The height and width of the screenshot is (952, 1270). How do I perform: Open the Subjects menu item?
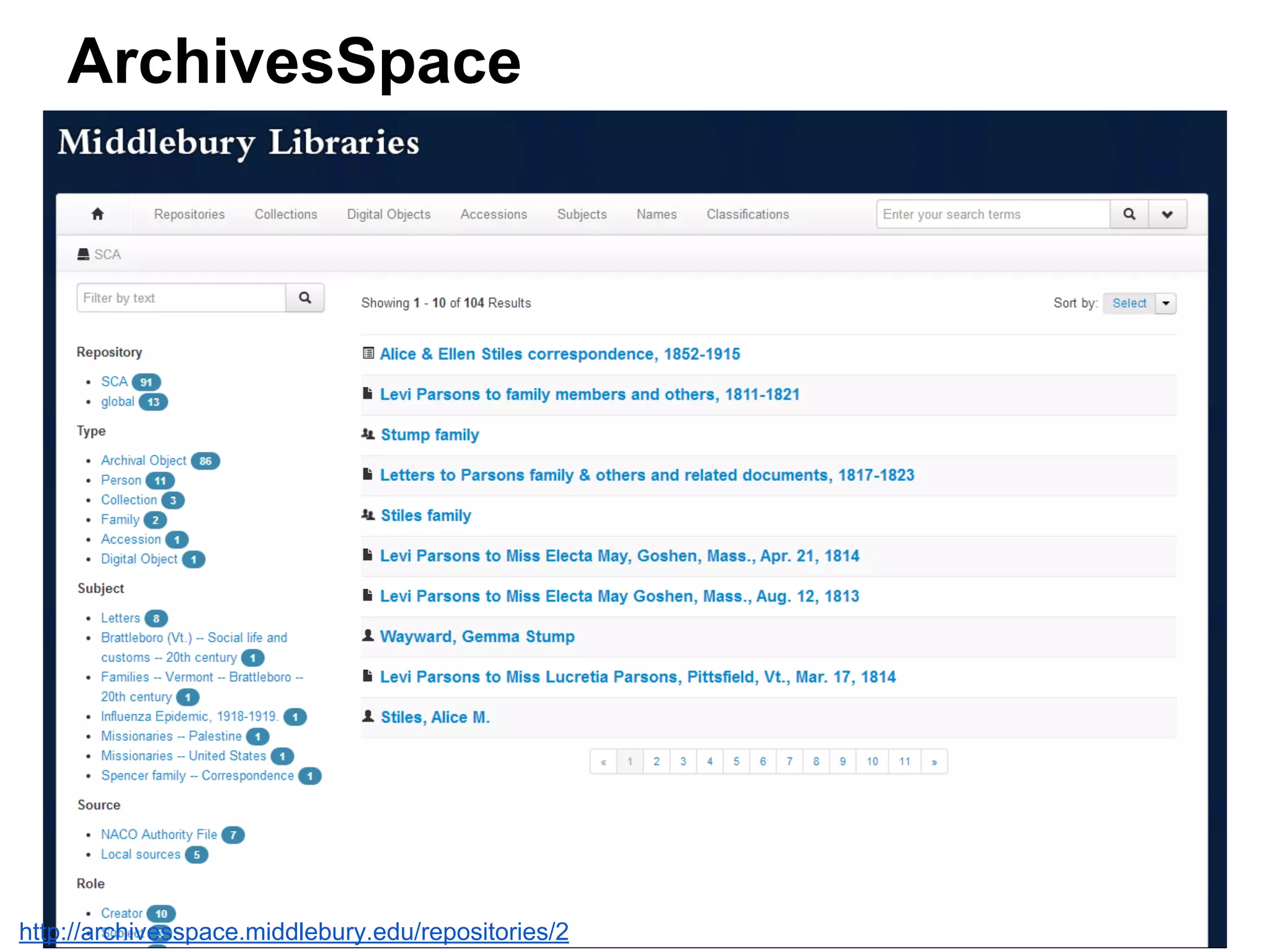582,214
